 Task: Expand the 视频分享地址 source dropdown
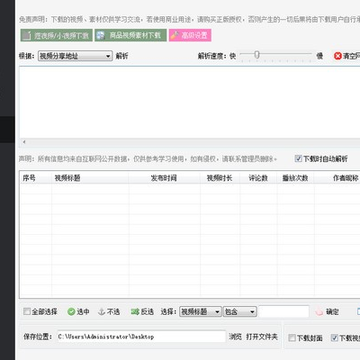click(x=75, y=56)
